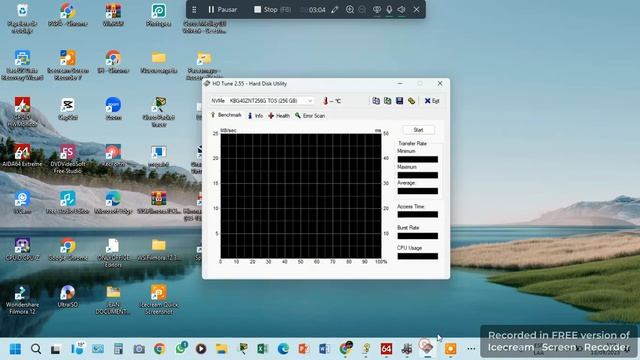Screen dimensions: 640x360
Task: Open File Explorer from taskbar
Action: coord(222,349)
